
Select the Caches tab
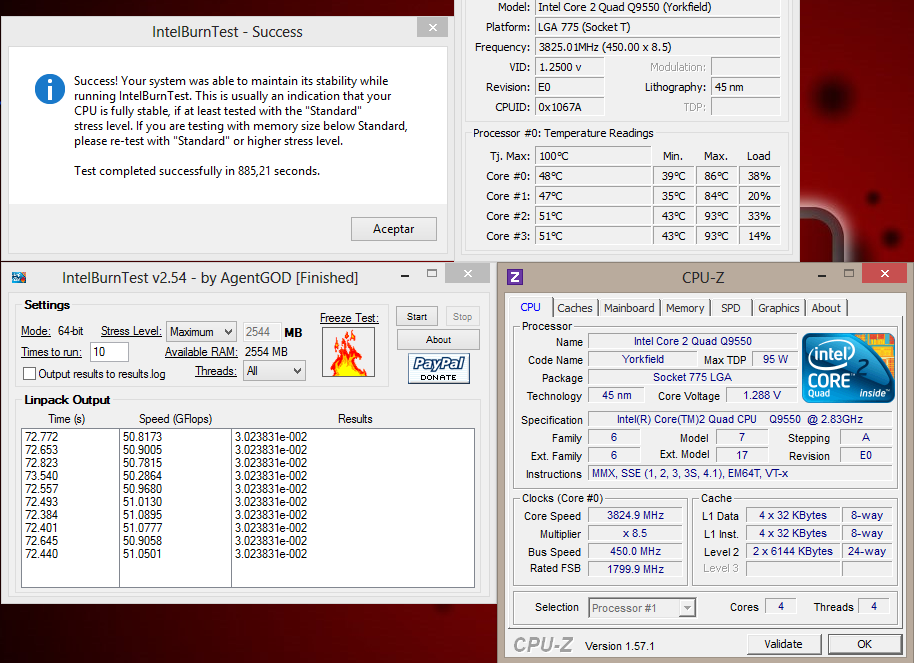[x=575, y=308]
